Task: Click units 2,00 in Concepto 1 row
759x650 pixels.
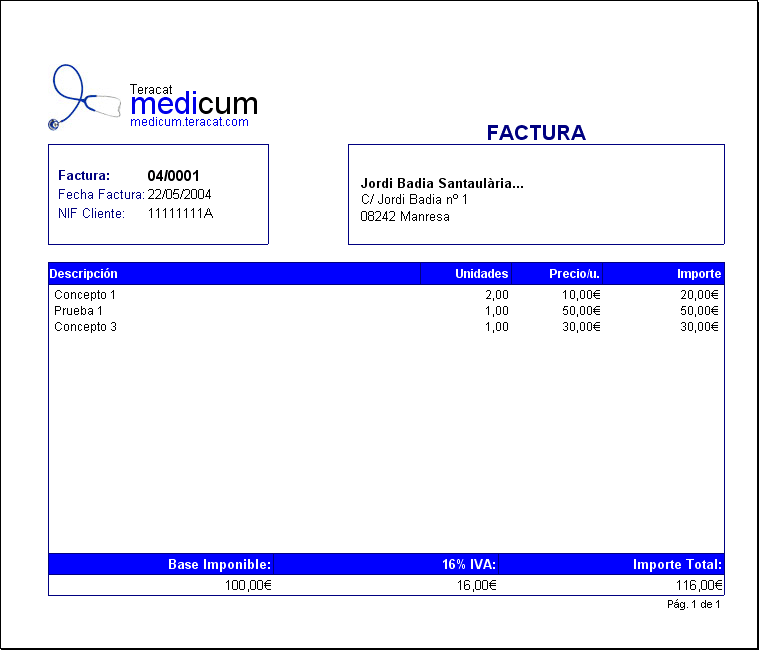Action: pyautogui.click(x=497, y=295)
